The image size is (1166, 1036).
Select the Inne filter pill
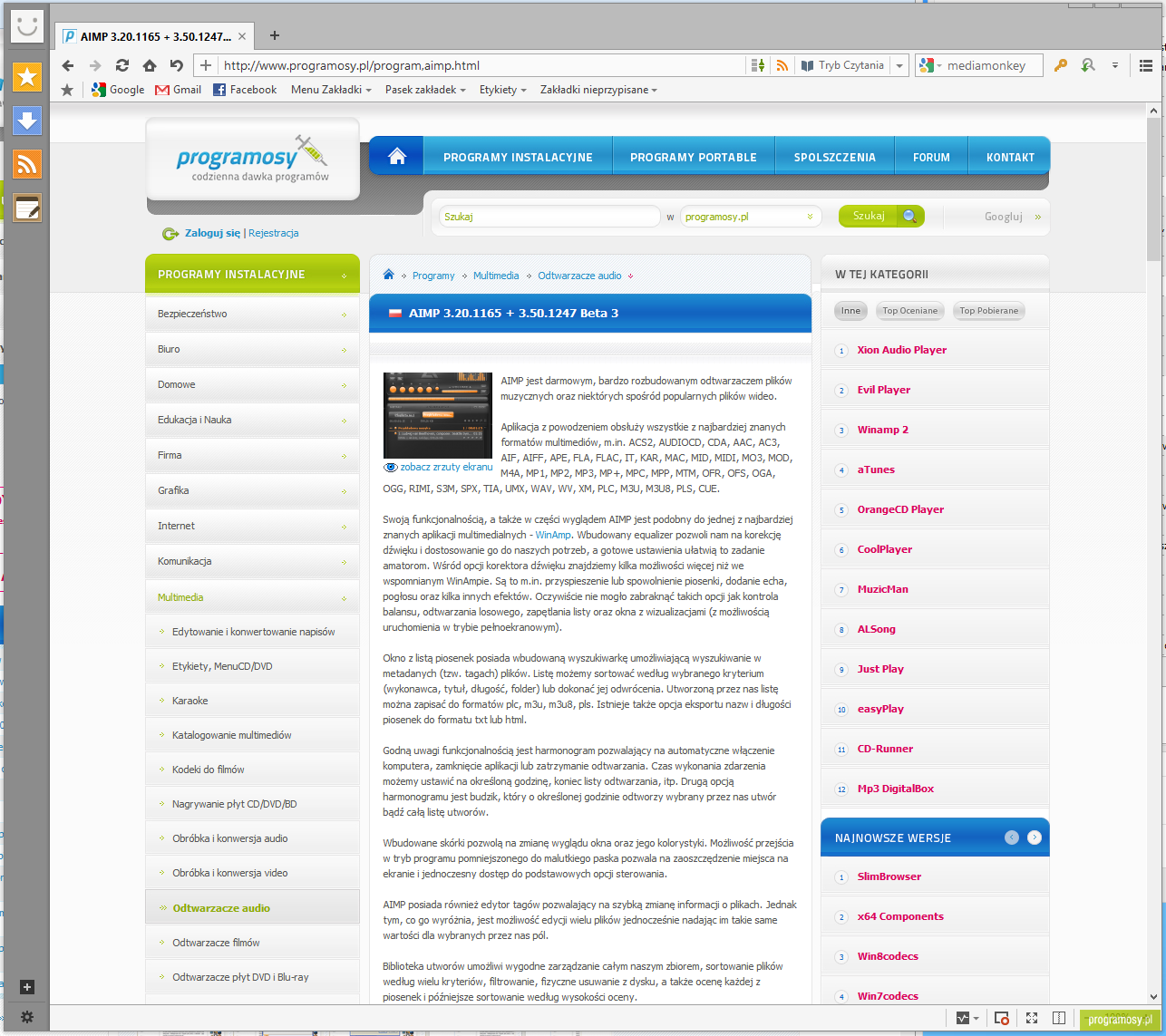[x=850, y=311]
